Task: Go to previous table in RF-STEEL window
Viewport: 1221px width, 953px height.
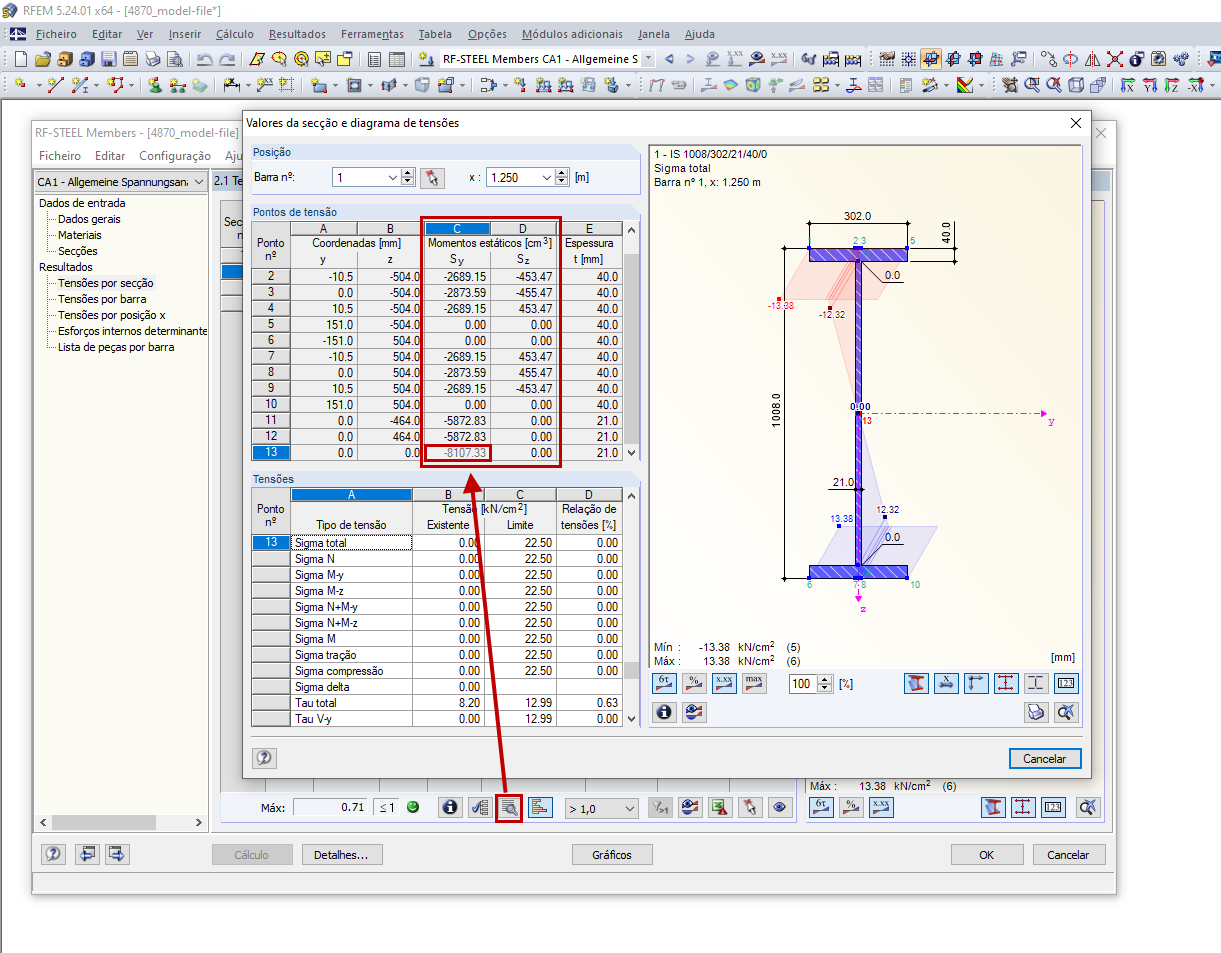Action: coord(89,854)
